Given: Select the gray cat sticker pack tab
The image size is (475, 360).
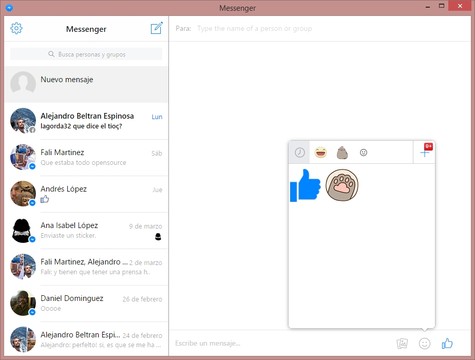Looking at the screenshot, I should coord(342,153).
